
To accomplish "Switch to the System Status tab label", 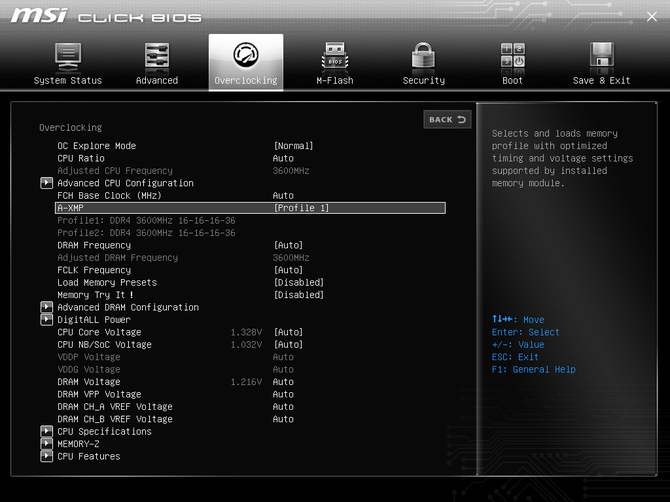I will point(68,80).
